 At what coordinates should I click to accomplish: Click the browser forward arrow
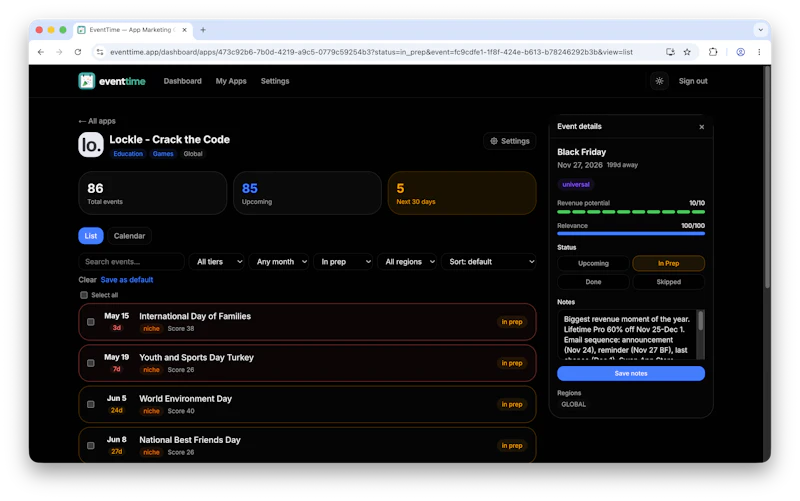(x=59, y=52)
